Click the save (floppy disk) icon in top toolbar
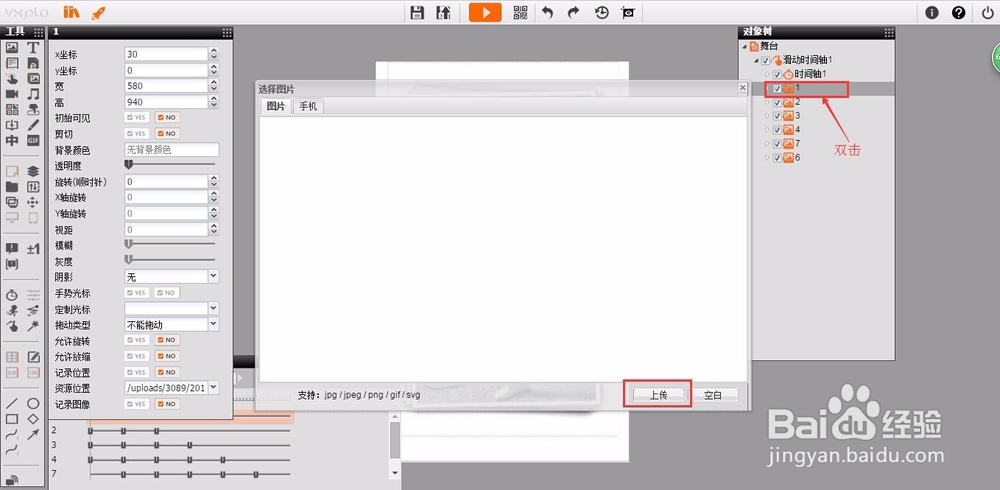Viewport: 1000px width, 490px height. coord(417,12)
